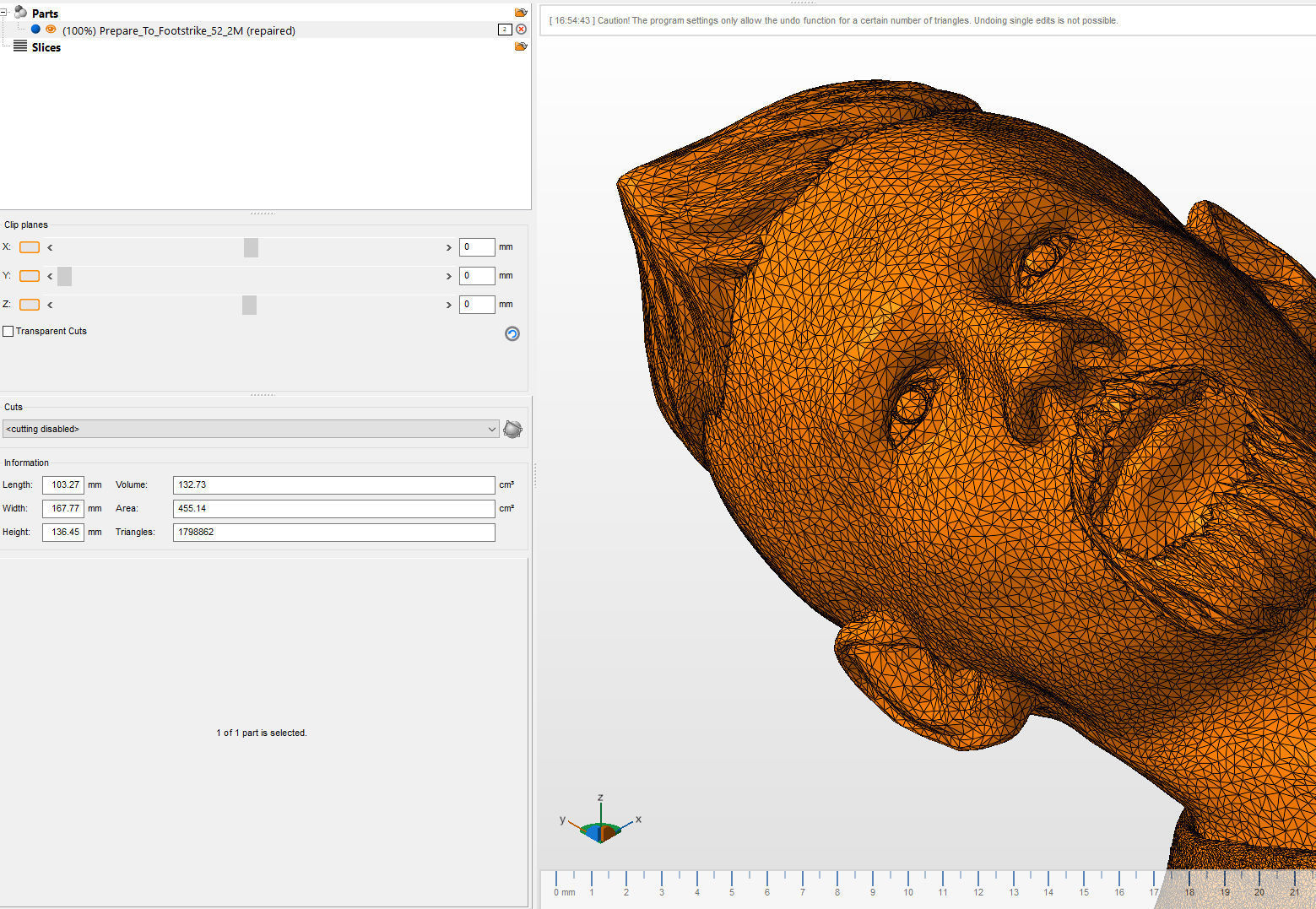Enable the Transparent Cuts checkbox

click(x=8, y=332)
